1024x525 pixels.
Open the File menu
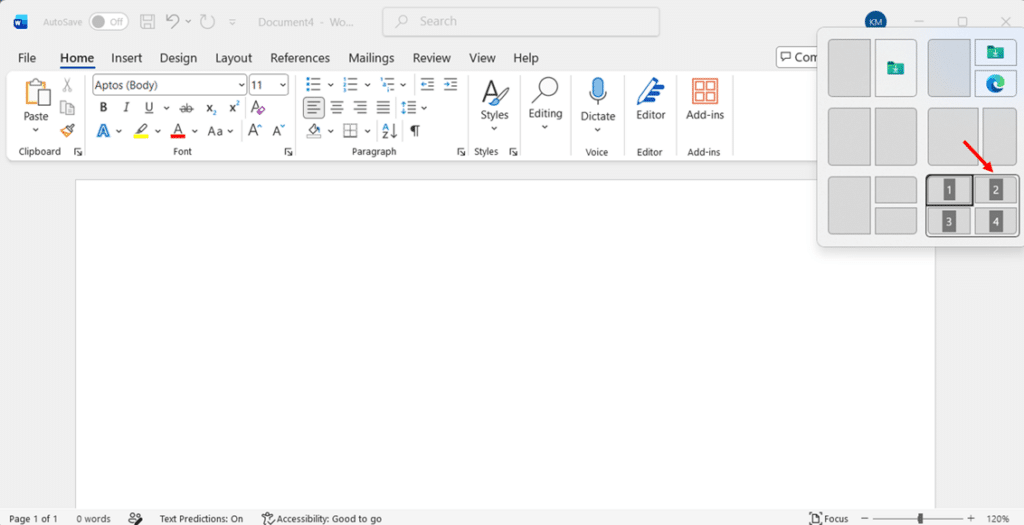click(27, 58)
